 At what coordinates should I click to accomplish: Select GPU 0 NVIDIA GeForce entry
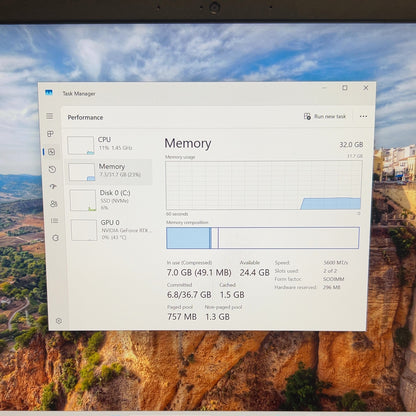(112, 230)
